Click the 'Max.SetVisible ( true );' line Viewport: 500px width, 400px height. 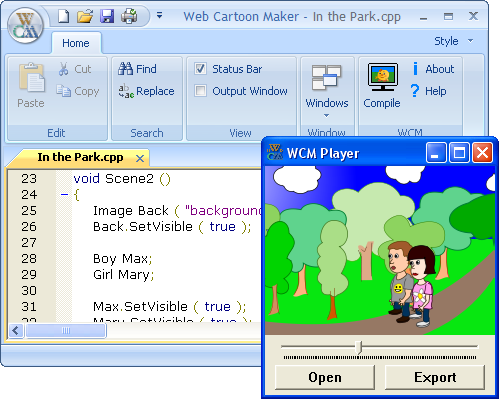tap(169, 307)
